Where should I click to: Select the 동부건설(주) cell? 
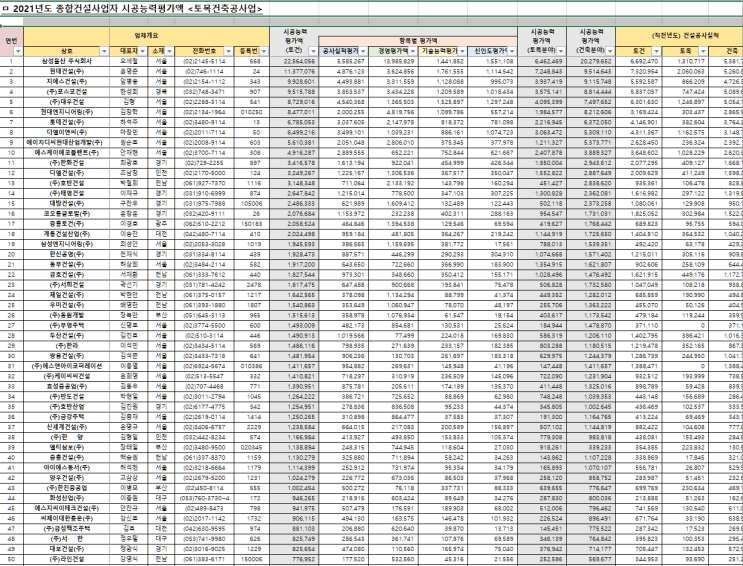tap(66, 264)
